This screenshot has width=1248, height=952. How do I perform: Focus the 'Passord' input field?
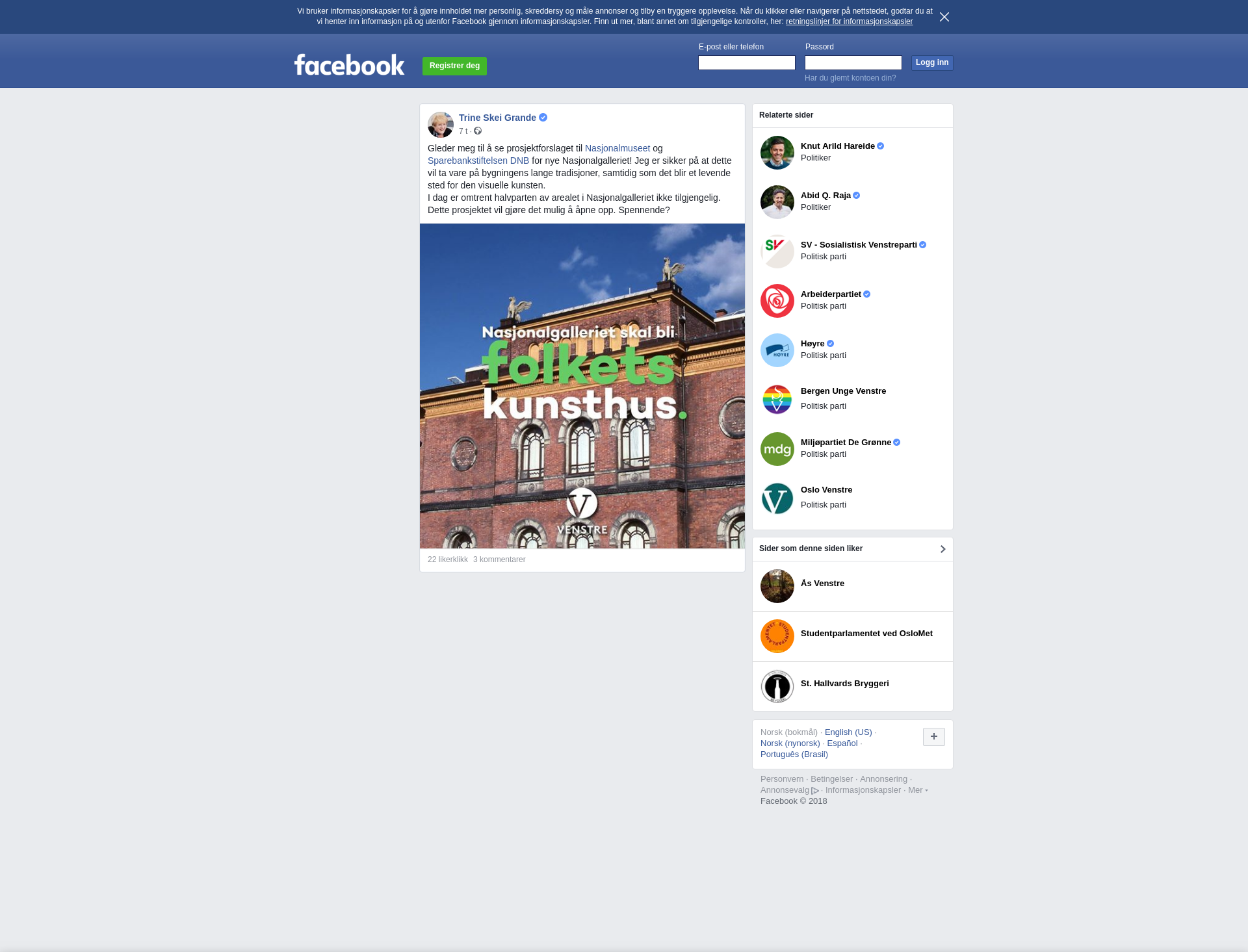pyautogui.click(x=853, y=63)
